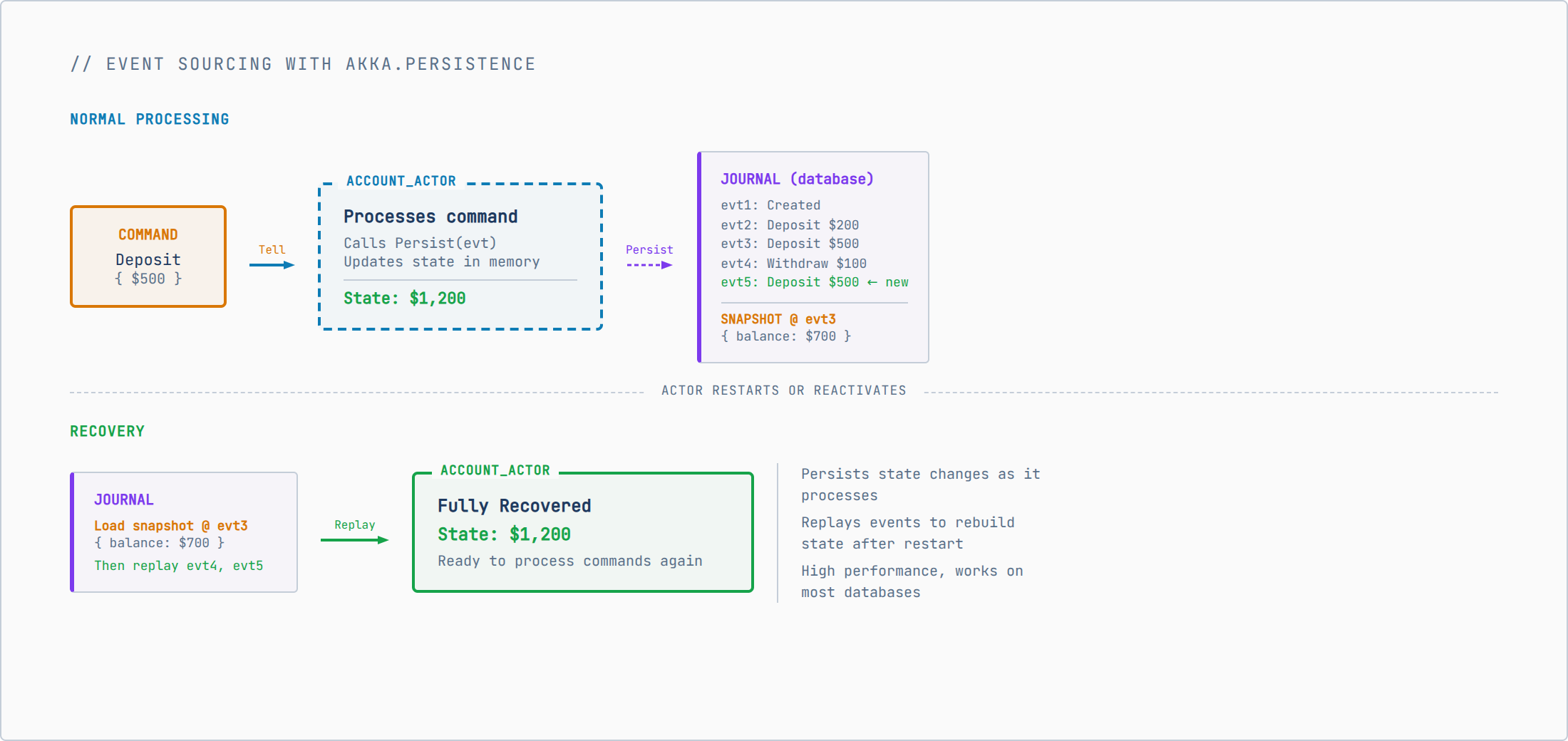The image size is (1568, 741).
Task: Click journal entry 'evt4: Withdraw $100'
Action: 793,264
